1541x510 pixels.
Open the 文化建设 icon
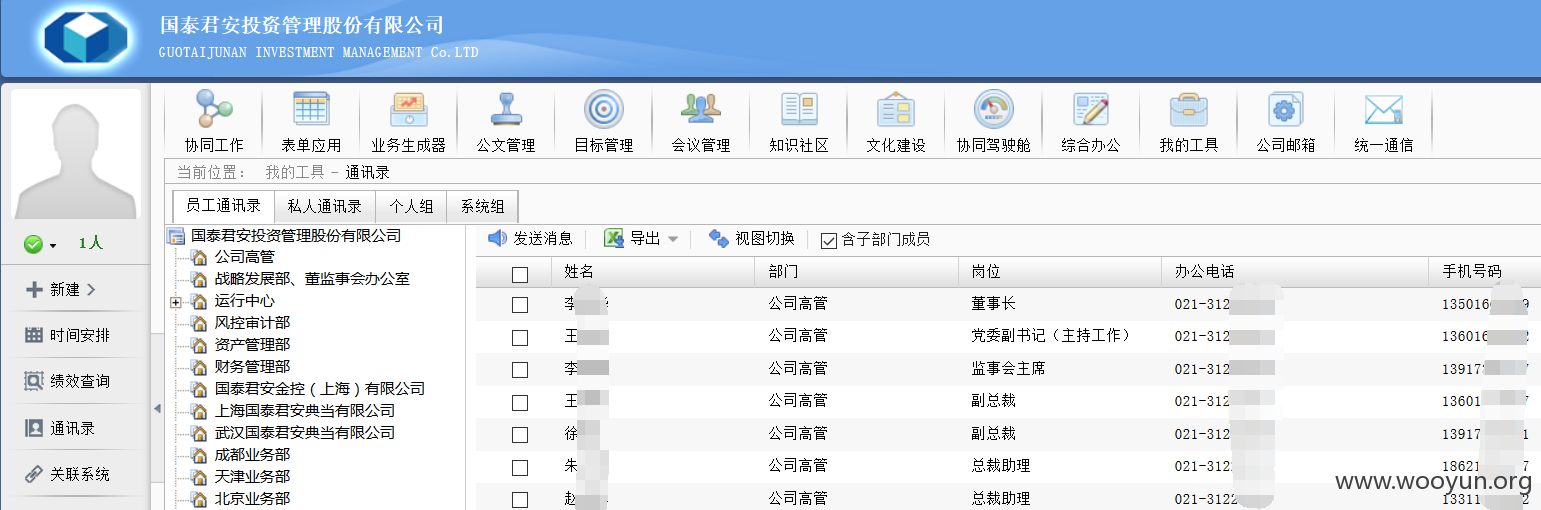click(896, 108)
